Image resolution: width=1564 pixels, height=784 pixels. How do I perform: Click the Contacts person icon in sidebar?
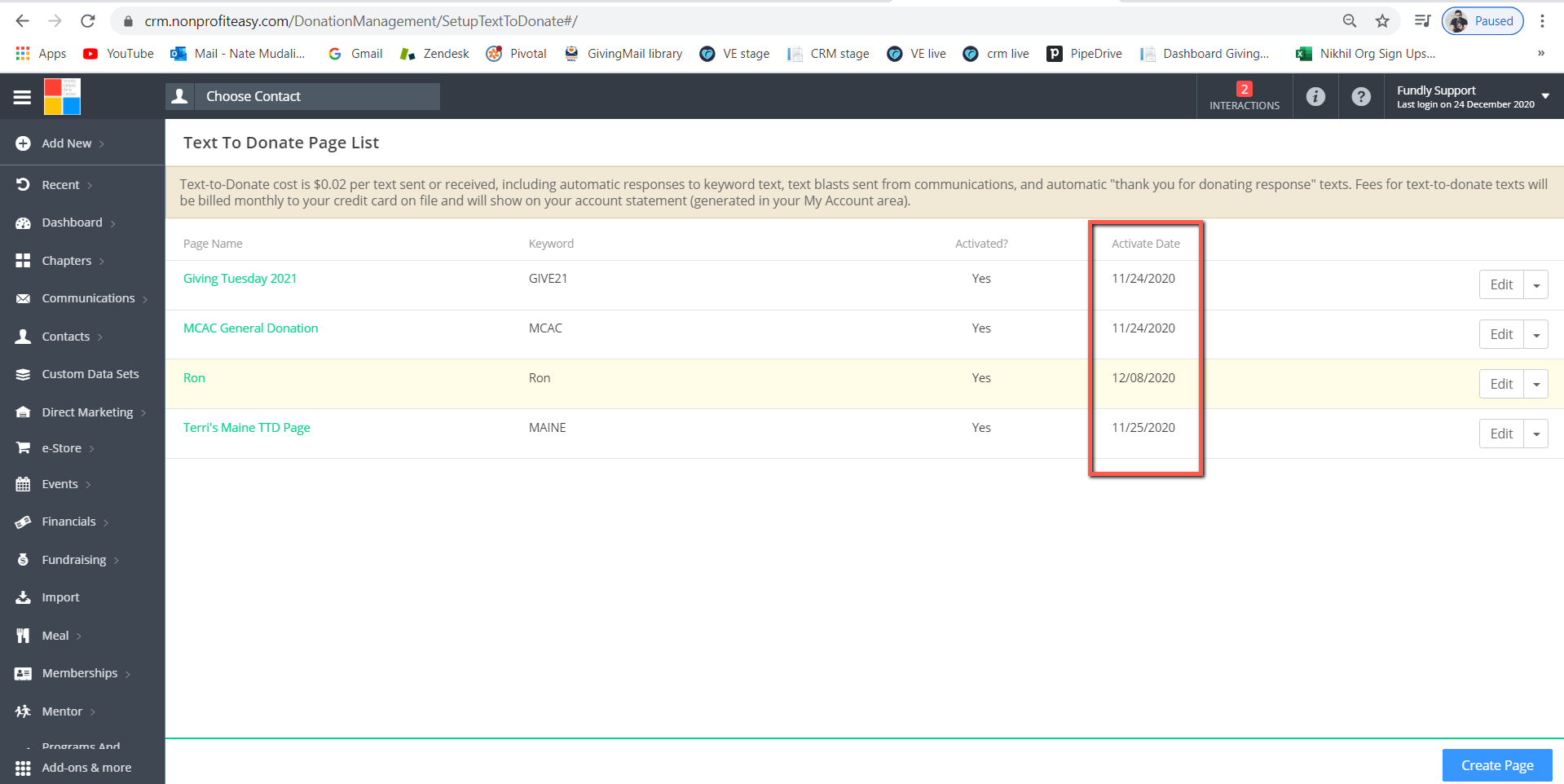click(23, 337)
